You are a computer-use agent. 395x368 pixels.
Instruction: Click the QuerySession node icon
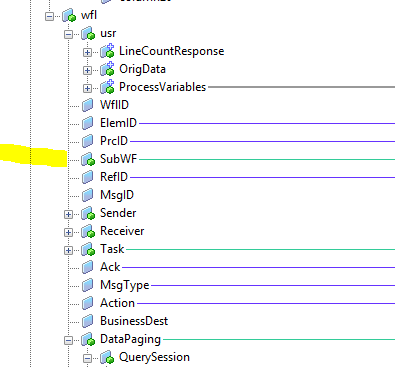point(107,357)
